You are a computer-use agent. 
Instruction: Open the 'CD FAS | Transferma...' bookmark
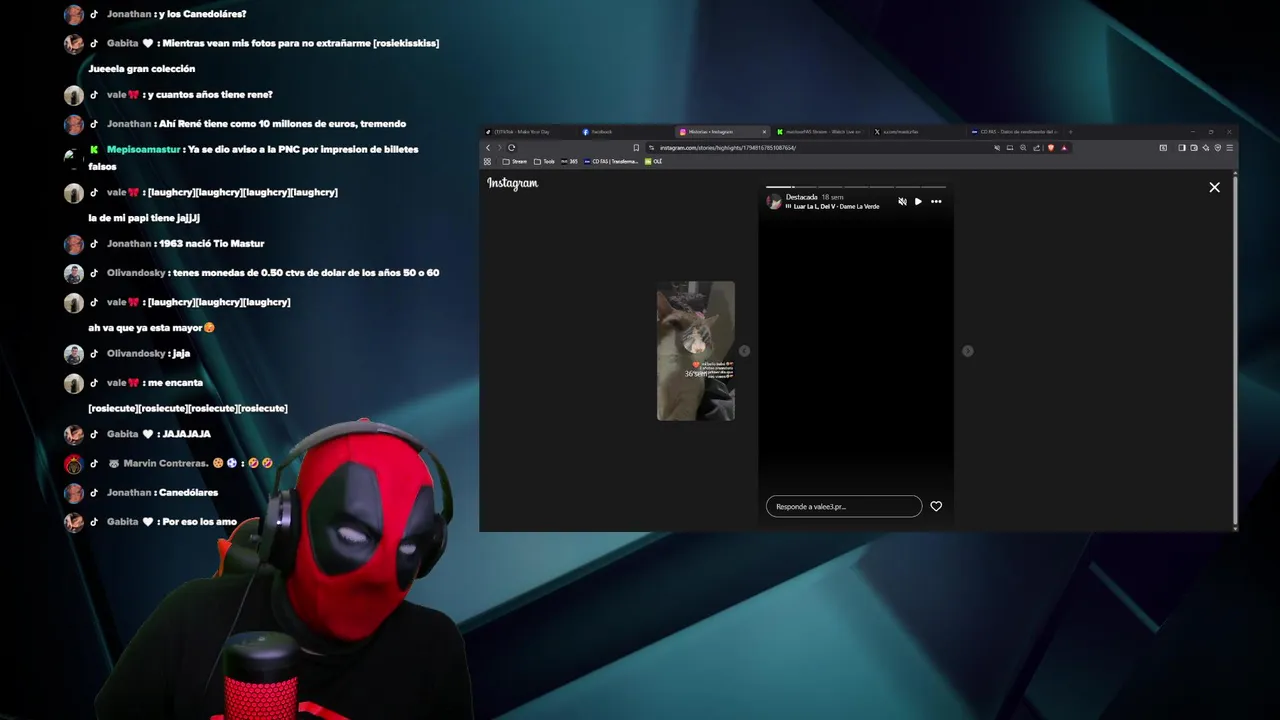(611, 161)
